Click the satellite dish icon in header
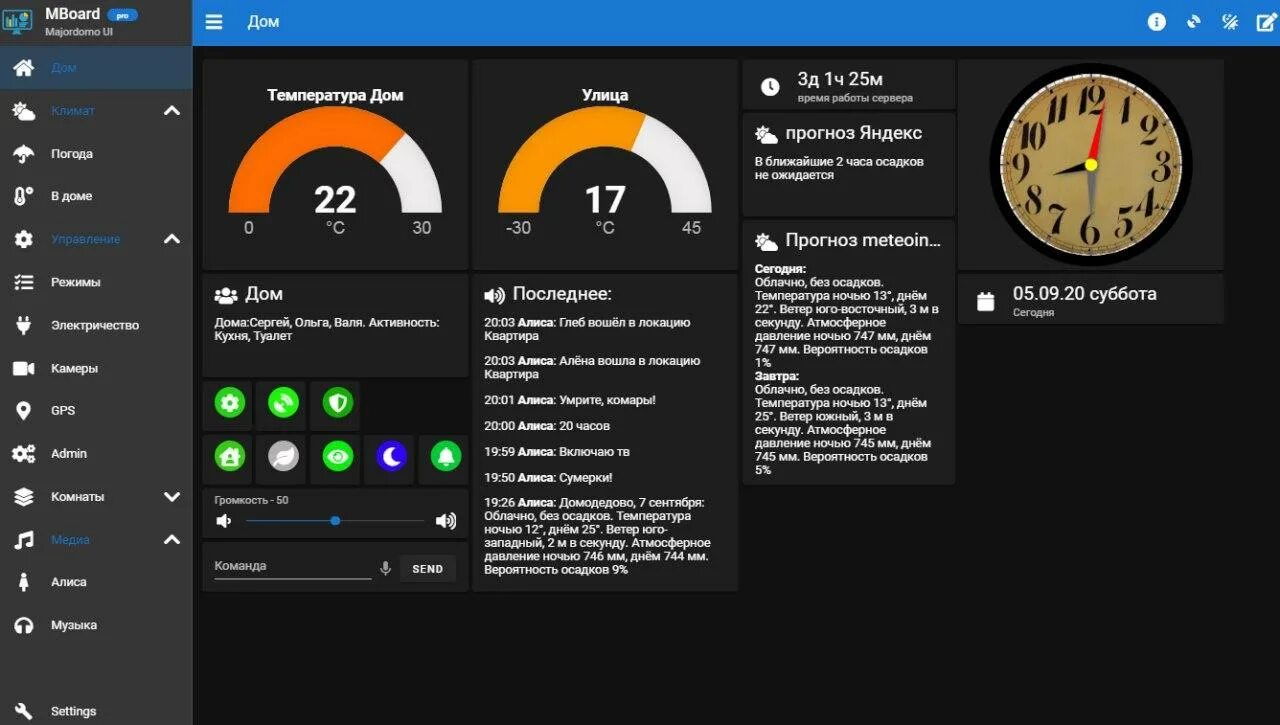Image resolution: width=1280 pixels, height=725 pixels. tap(1194, 22)
